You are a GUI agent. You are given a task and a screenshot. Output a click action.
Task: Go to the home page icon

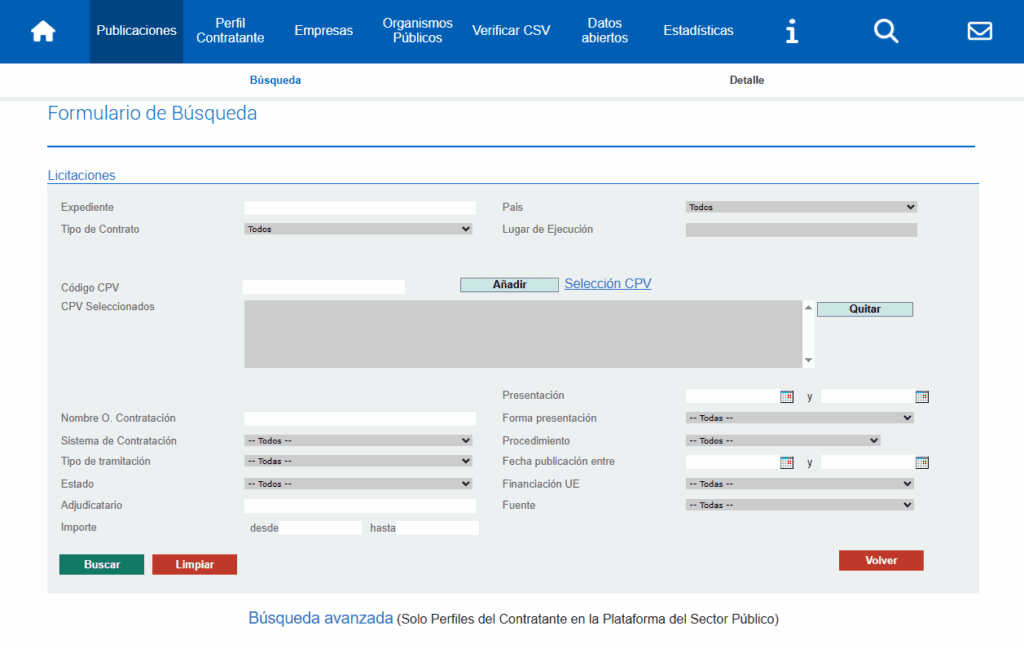(43, 31)
